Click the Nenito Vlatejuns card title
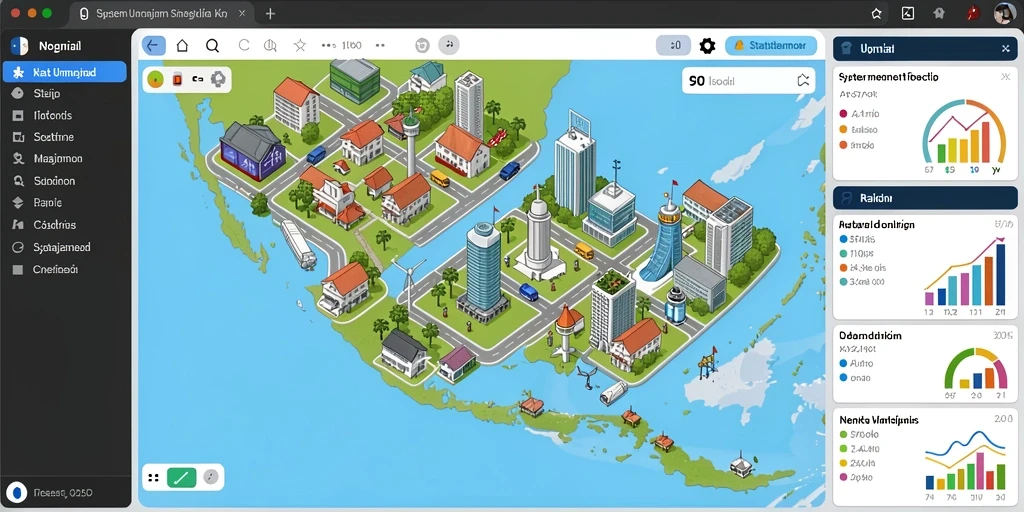The image size is (1024, 512). point(879,420)
